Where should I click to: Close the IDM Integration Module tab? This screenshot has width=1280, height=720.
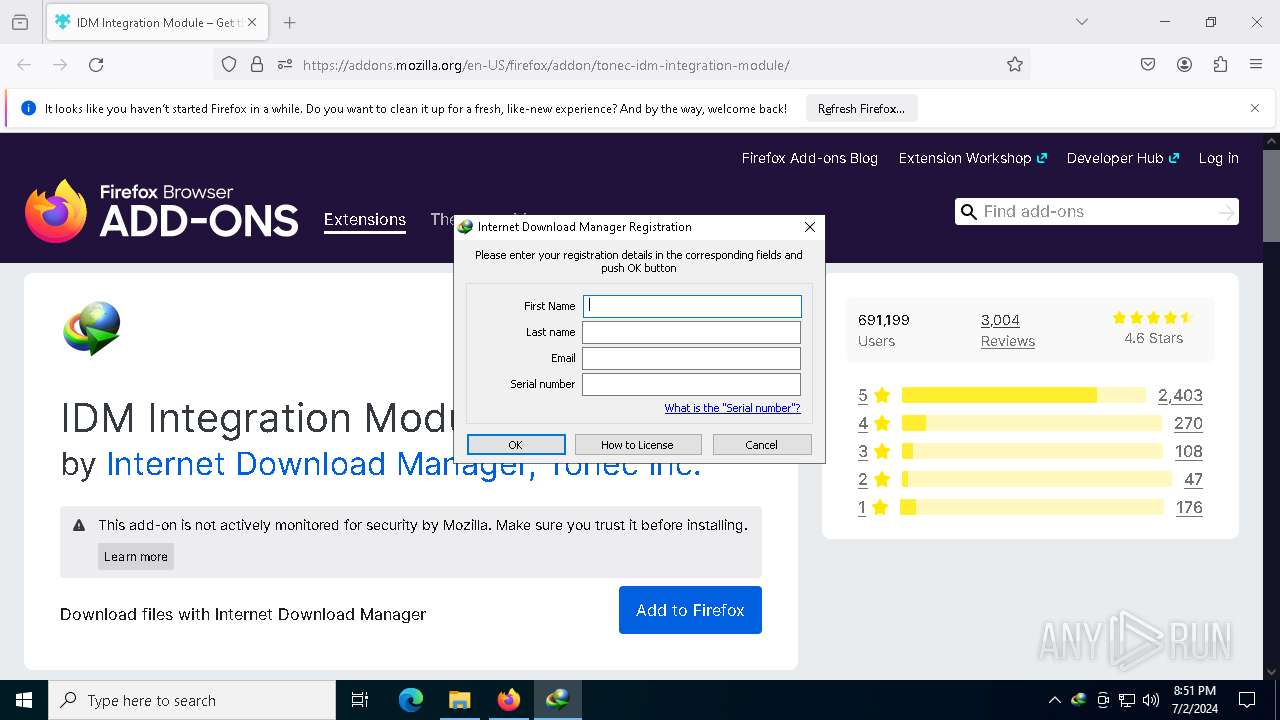(x=252, y=22)
